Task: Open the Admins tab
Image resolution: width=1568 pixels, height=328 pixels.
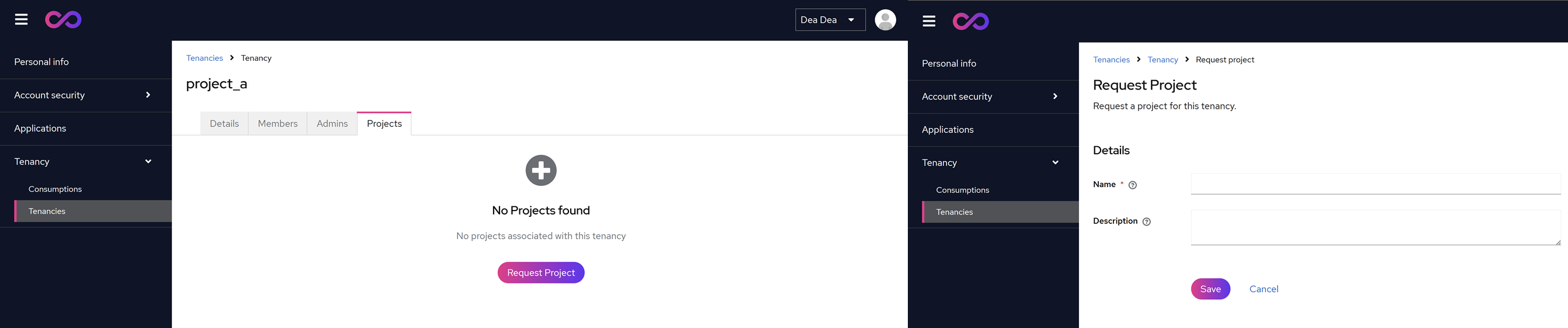Action: (x=332, y=124)
